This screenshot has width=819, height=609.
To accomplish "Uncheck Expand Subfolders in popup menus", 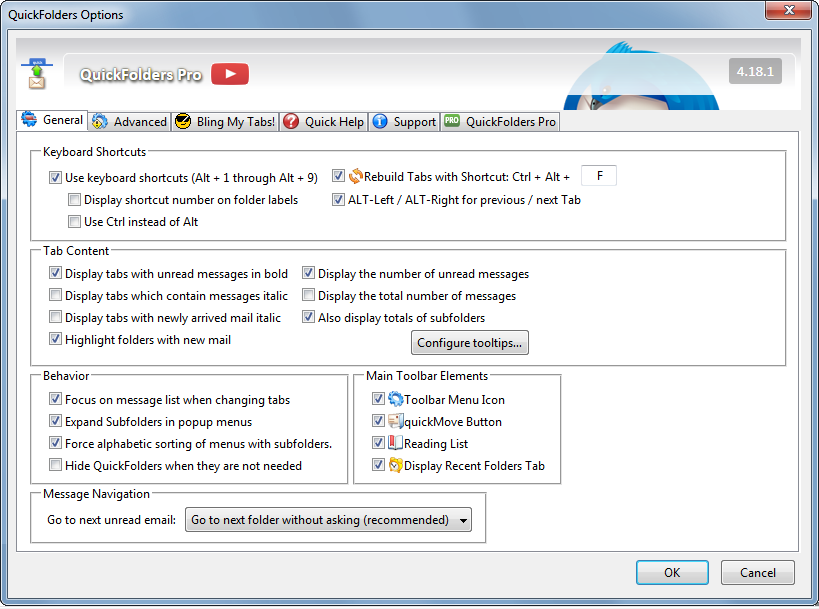I will click(x=55, y=420).
